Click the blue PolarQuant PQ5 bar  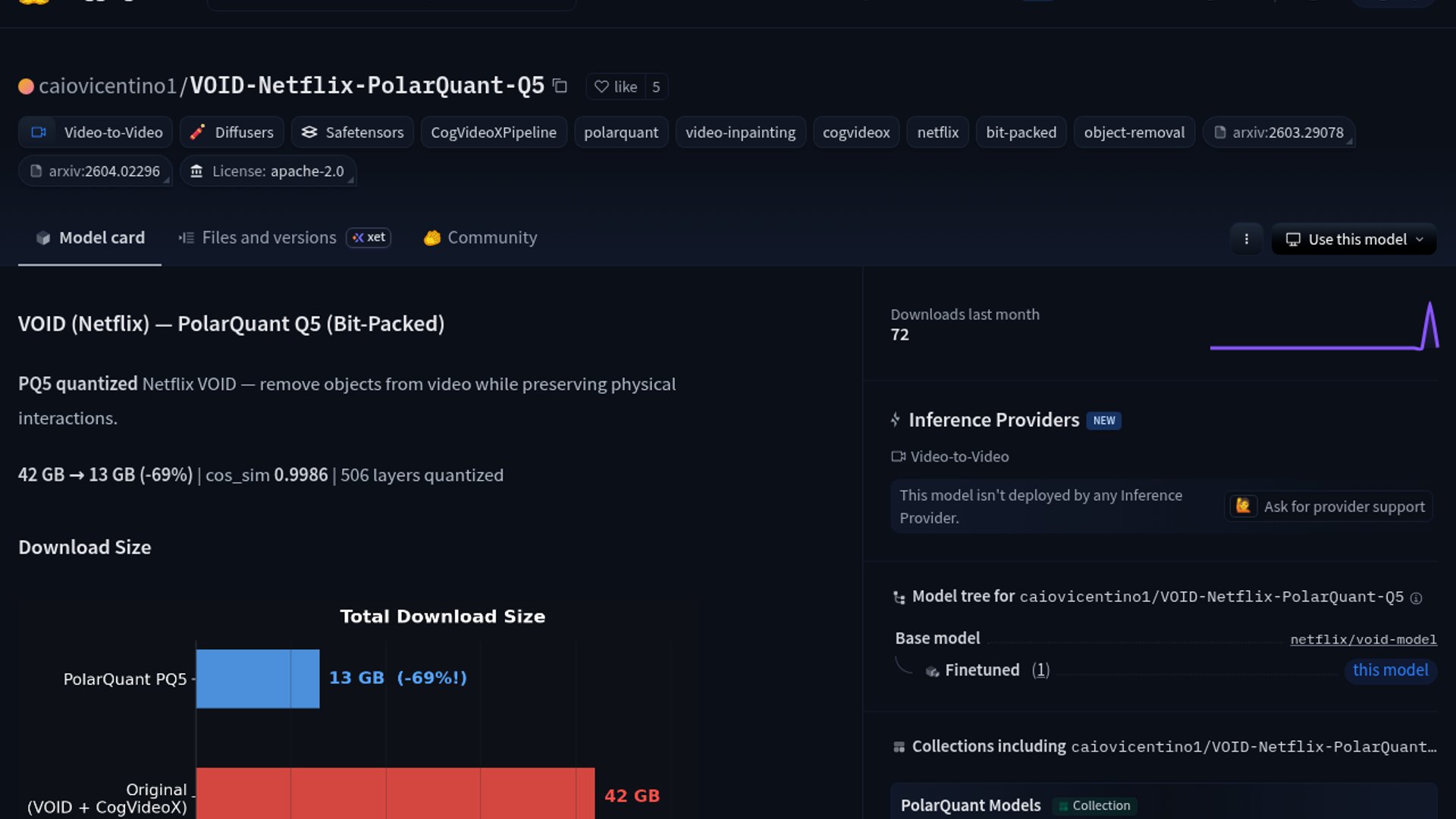pos(257,679)
